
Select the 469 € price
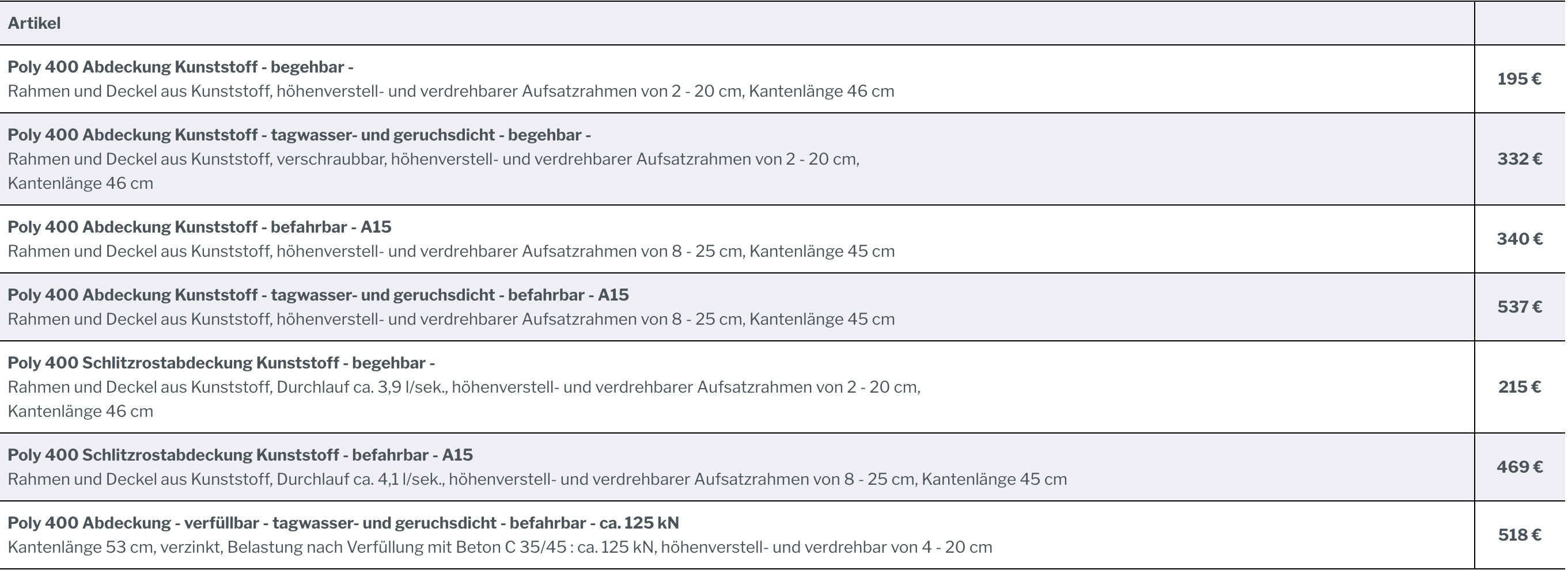pos(1519,467)
